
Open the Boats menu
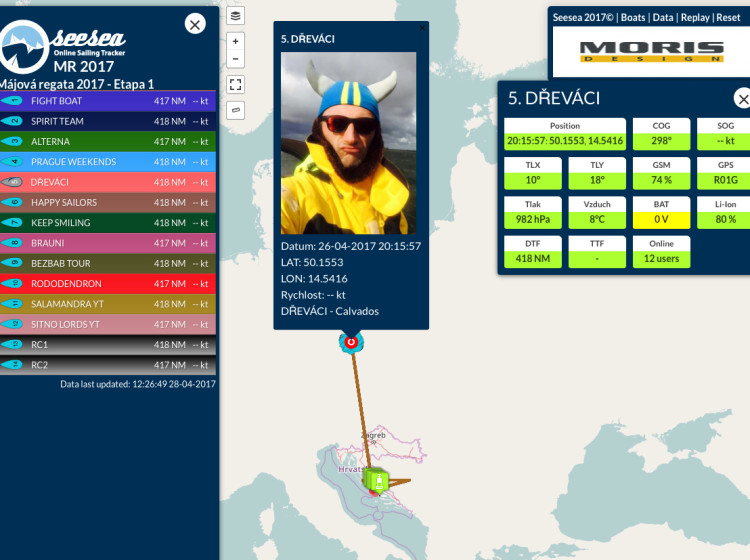(x=633, y=18)
